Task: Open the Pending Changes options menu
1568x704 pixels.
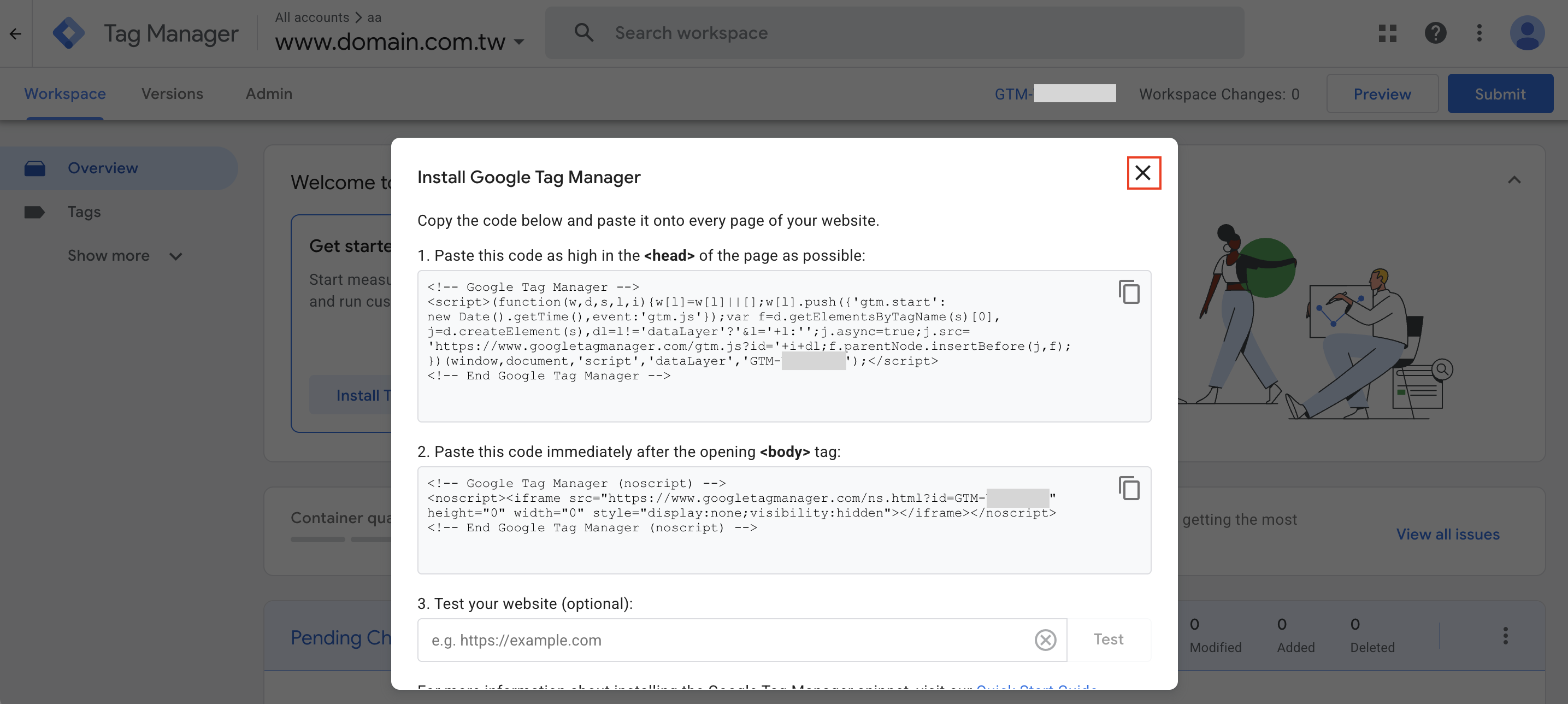Action: tap(1505, 636)
